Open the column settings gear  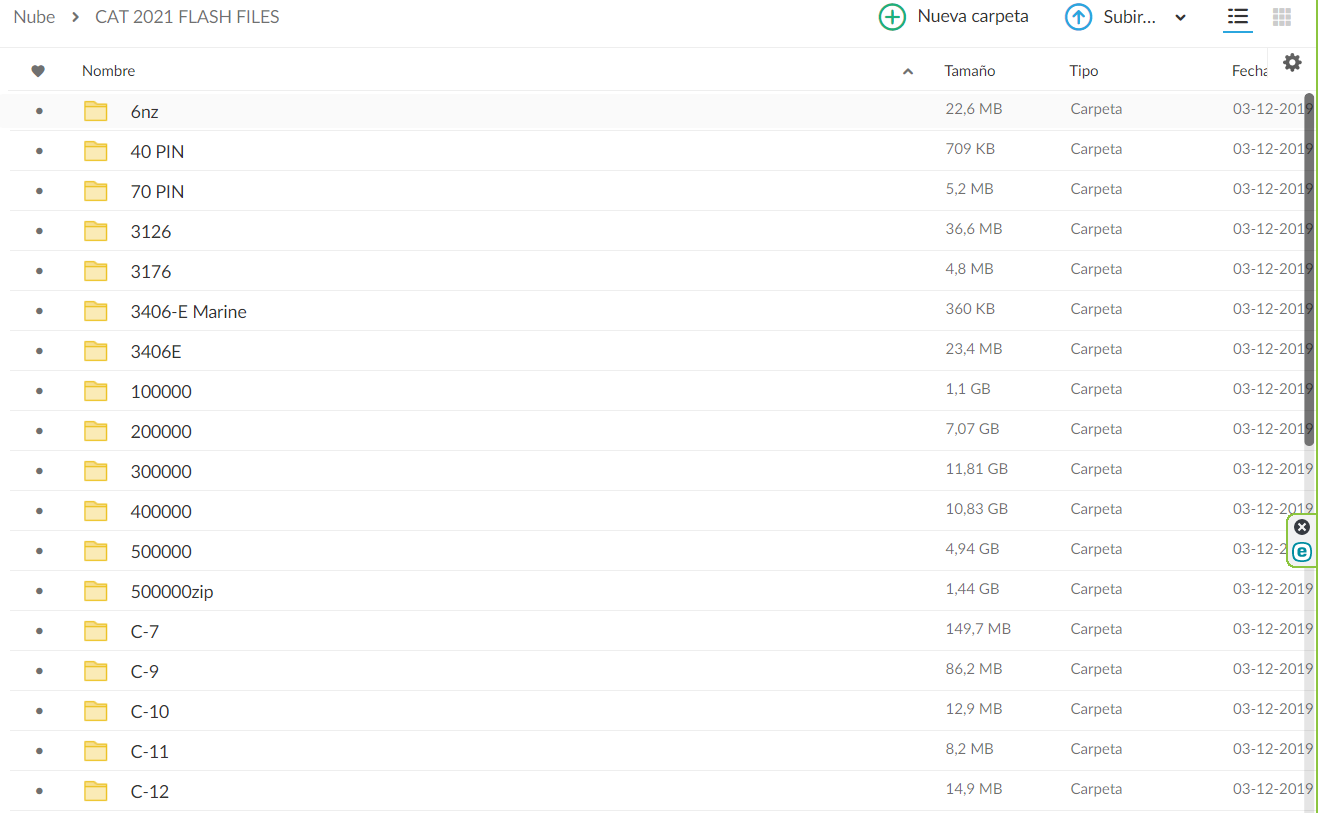click(x=1292, y=62)
